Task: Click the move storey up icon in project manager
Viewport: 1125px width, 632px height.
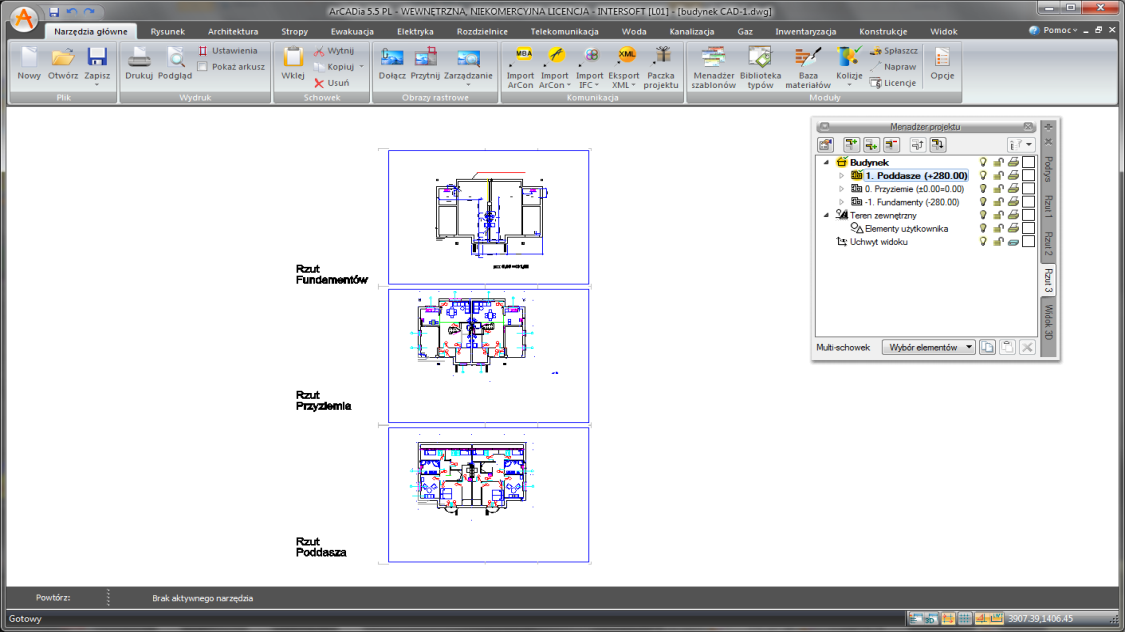Action: click(x=918, y=145)
